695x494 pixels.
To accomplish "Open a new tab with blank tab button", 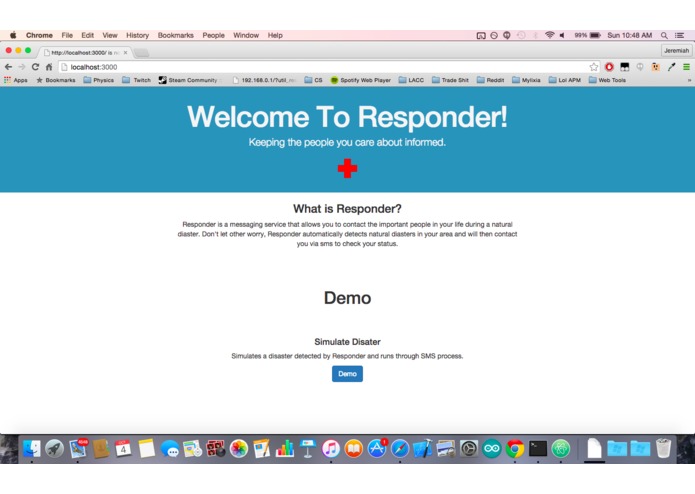I will click(141, 53).
